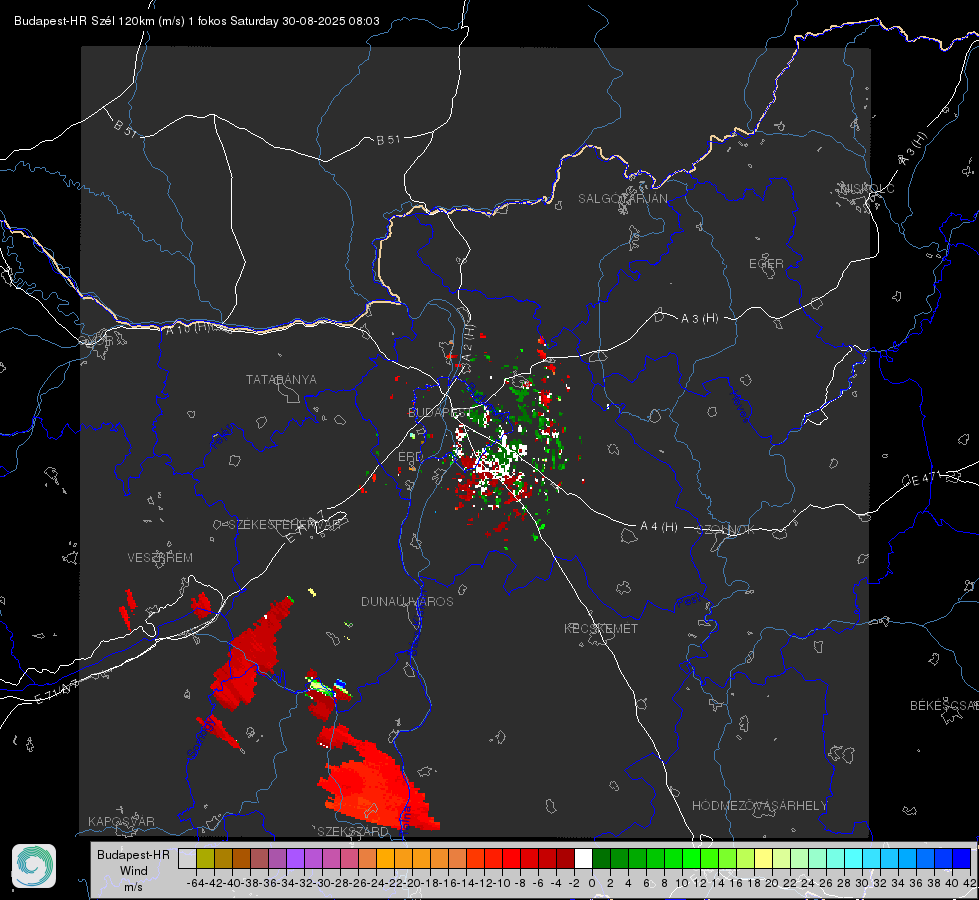Click the DUNAUJVAROS city label

(407, 601)
